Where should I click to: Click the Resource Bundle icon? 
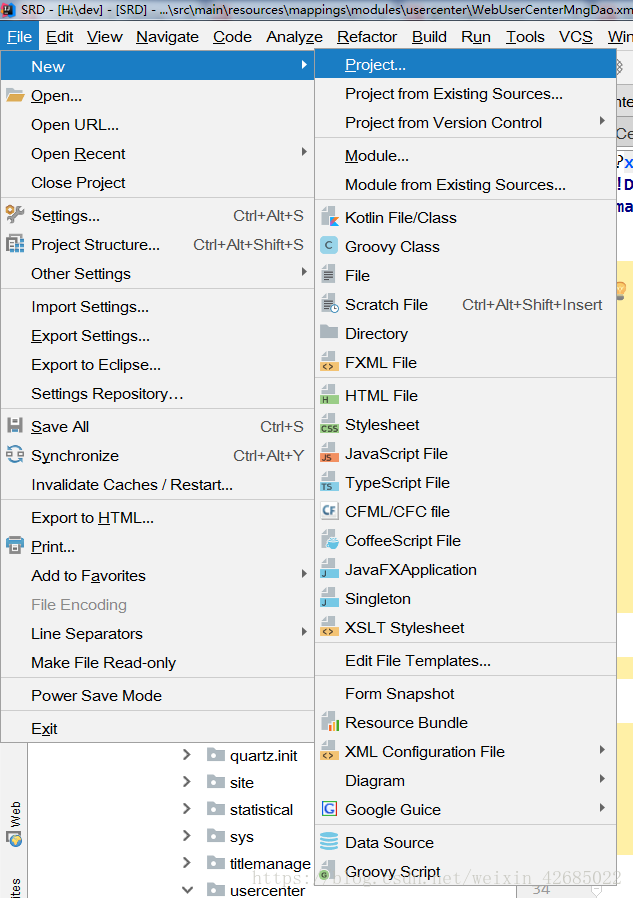[329, 723]
